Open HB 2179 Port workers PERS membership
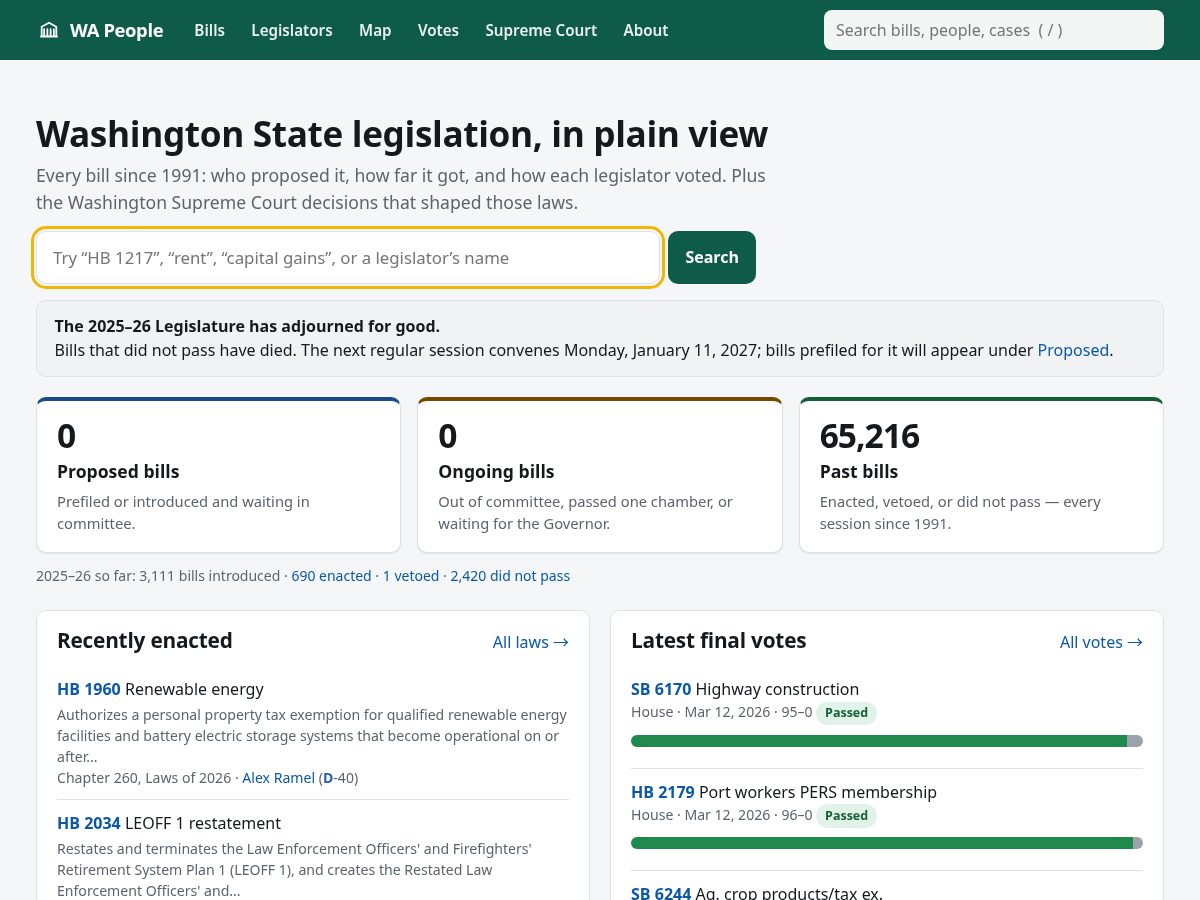 784,792
